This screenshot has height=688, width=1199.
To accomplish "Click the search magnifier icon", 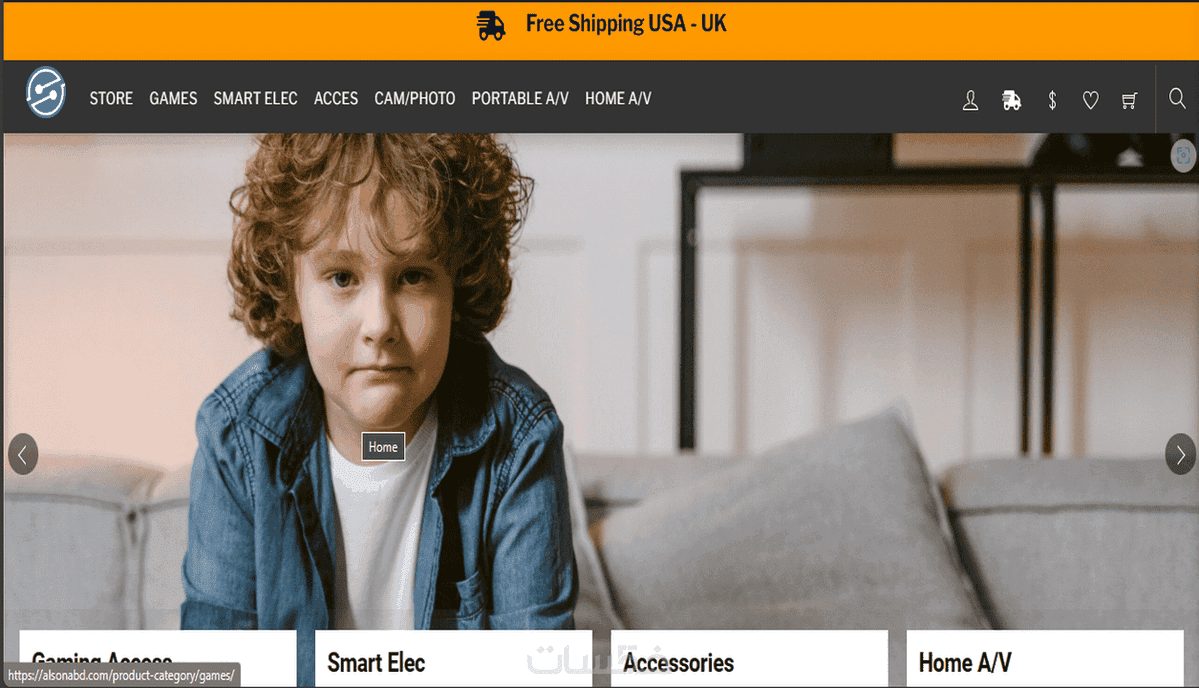I will tap(1178, 98).
